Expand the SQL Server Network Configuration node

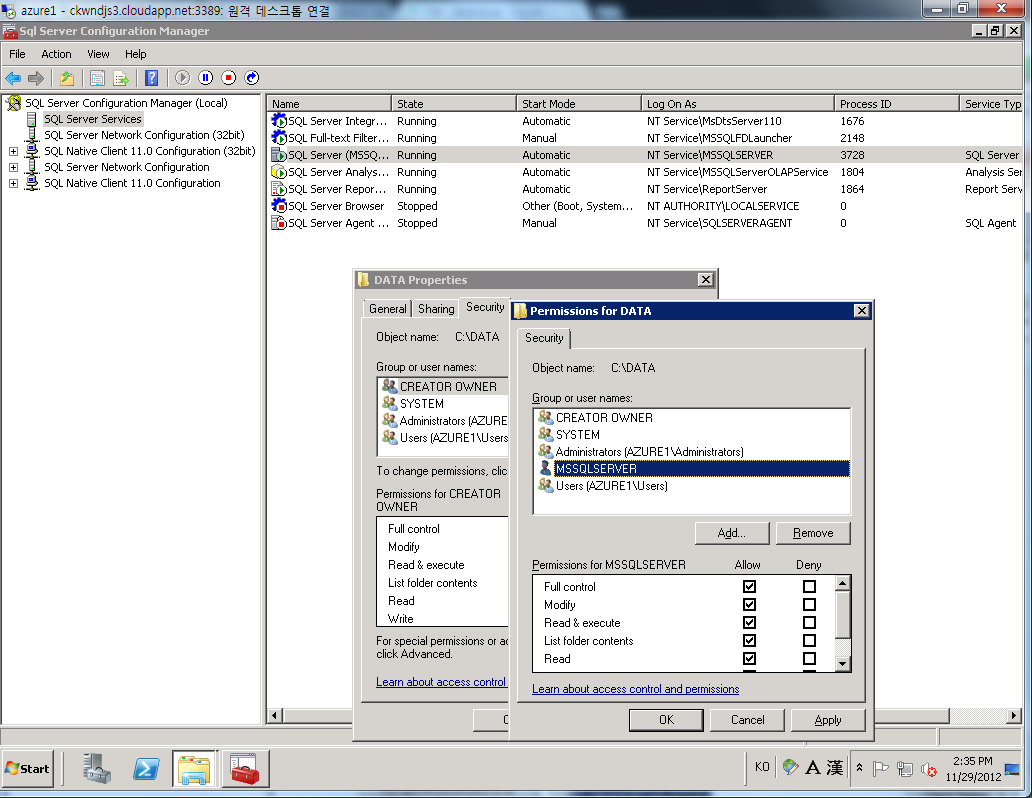13,167
